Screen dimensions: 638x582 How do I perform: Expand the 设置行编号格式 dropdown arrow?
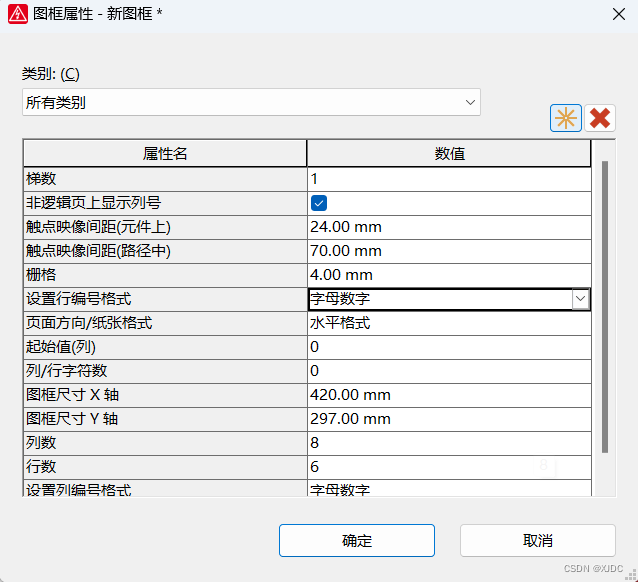(x=580, y=299)
